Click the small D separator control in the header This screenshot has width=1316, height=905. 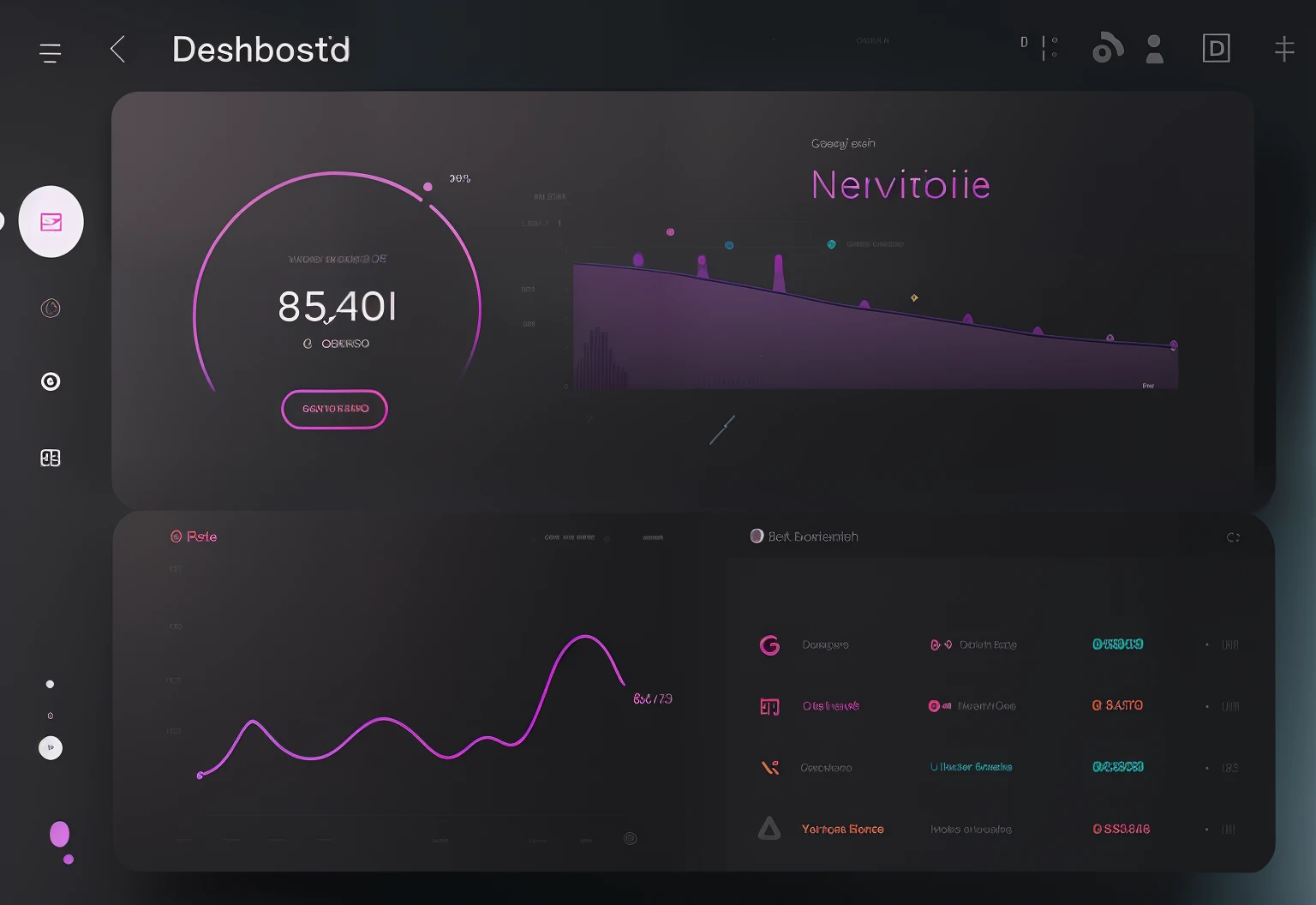click(x=1039, y=47)
